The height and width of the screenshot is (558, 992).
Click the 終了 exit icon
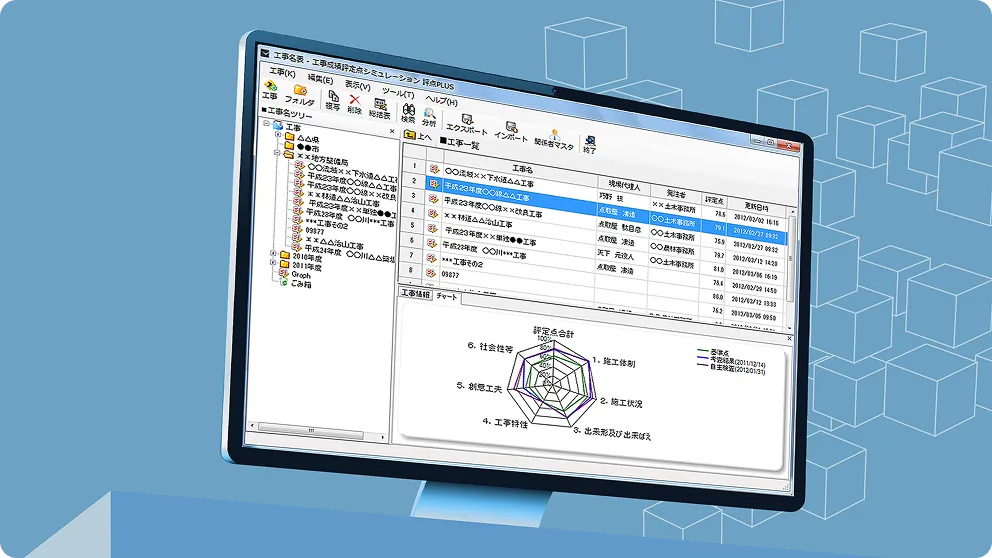pos(590,144)
